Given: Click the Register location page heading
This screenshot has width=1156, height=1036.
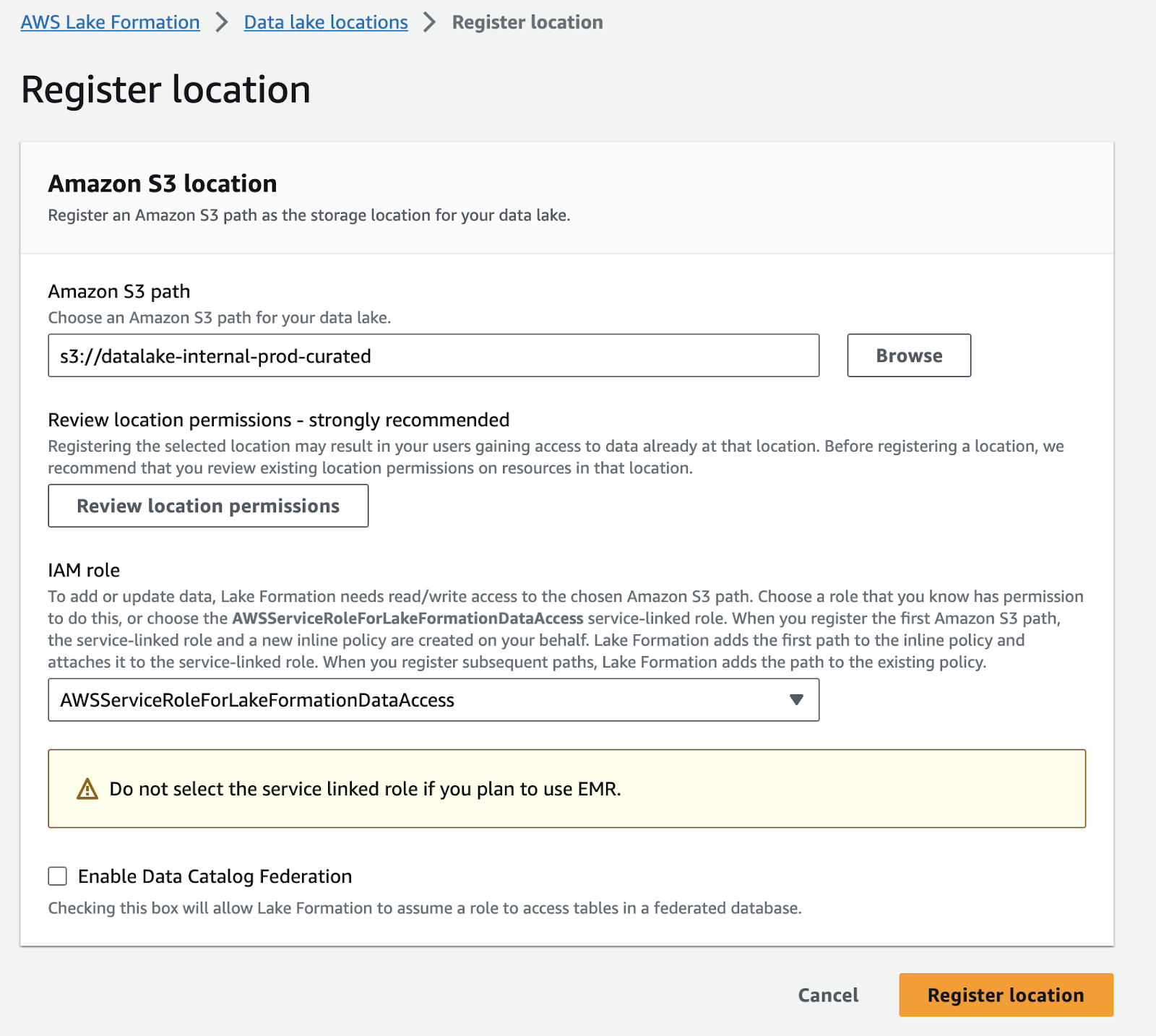Looking at the screenshot, I should [165, 90].
